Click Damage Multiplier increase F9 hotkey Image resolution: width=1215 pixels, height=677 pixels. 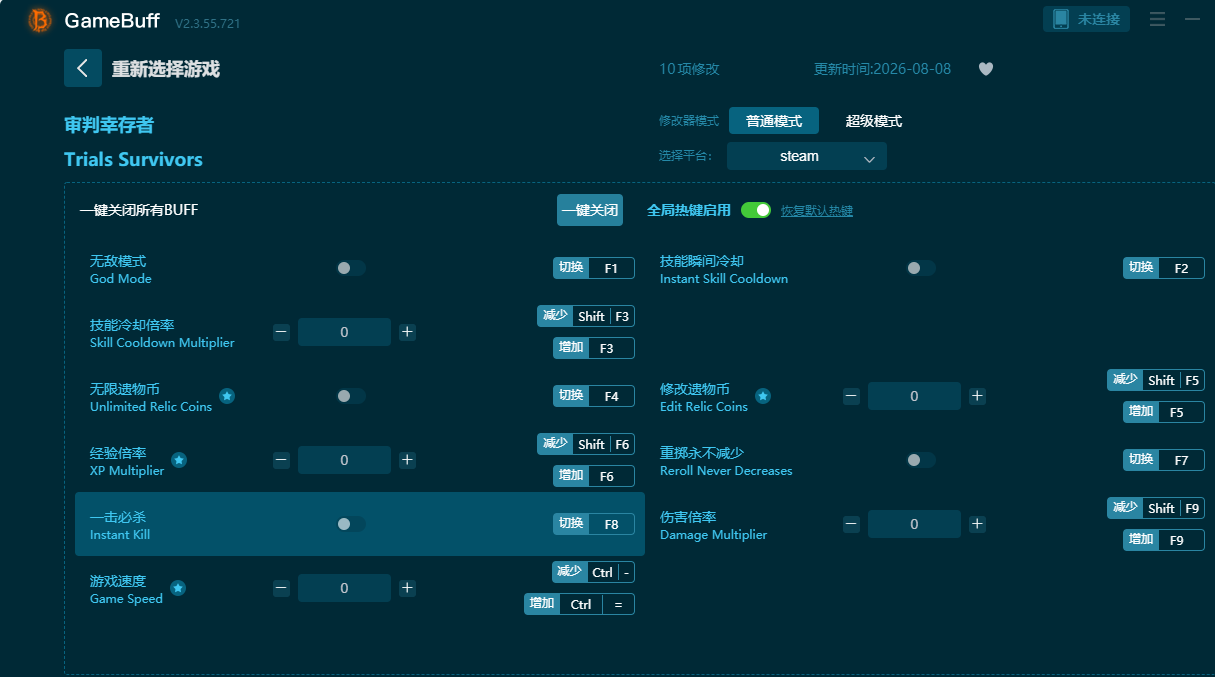pos(1164,540)
